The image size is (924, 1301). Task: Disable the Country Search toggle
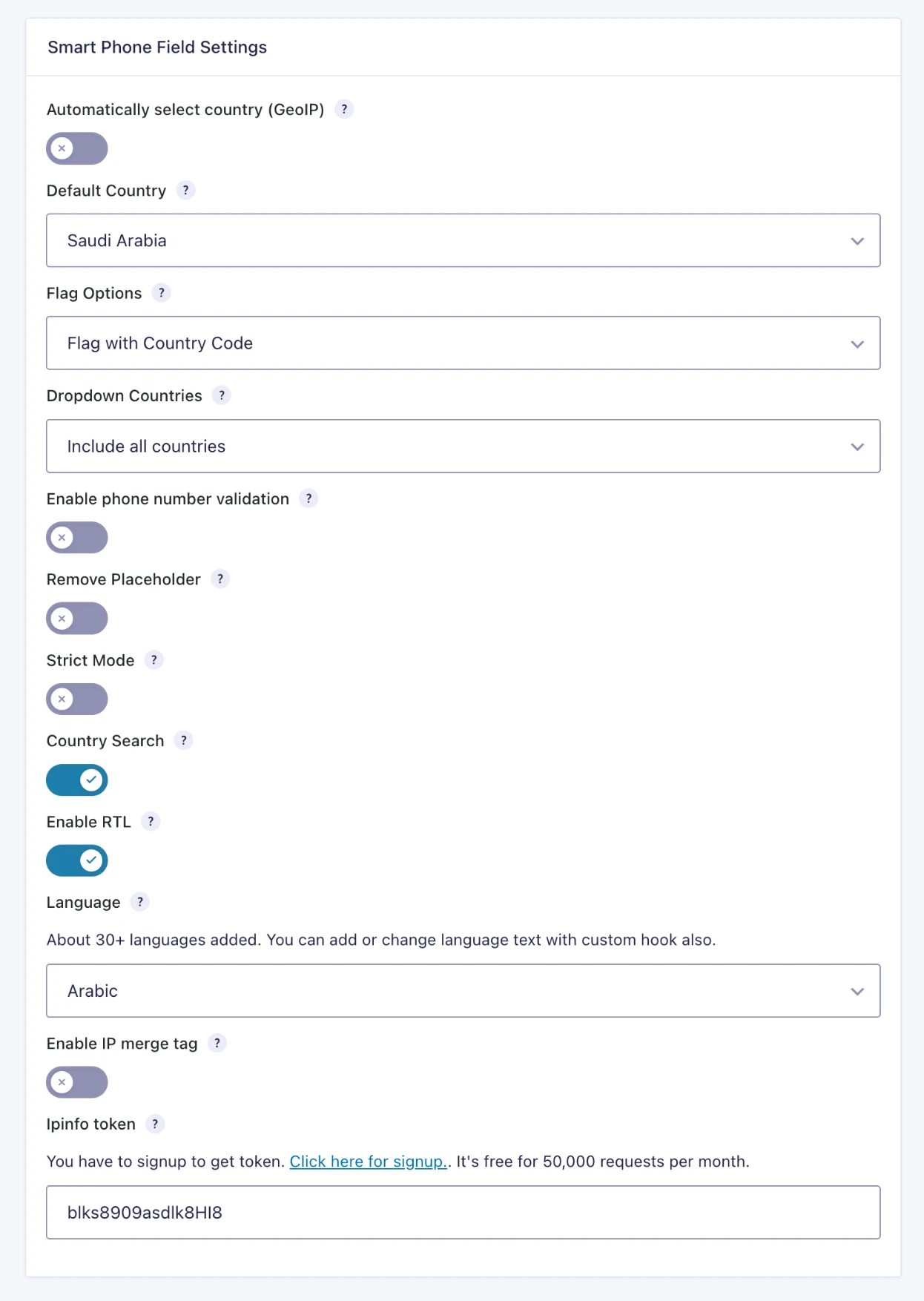point(77,780)
